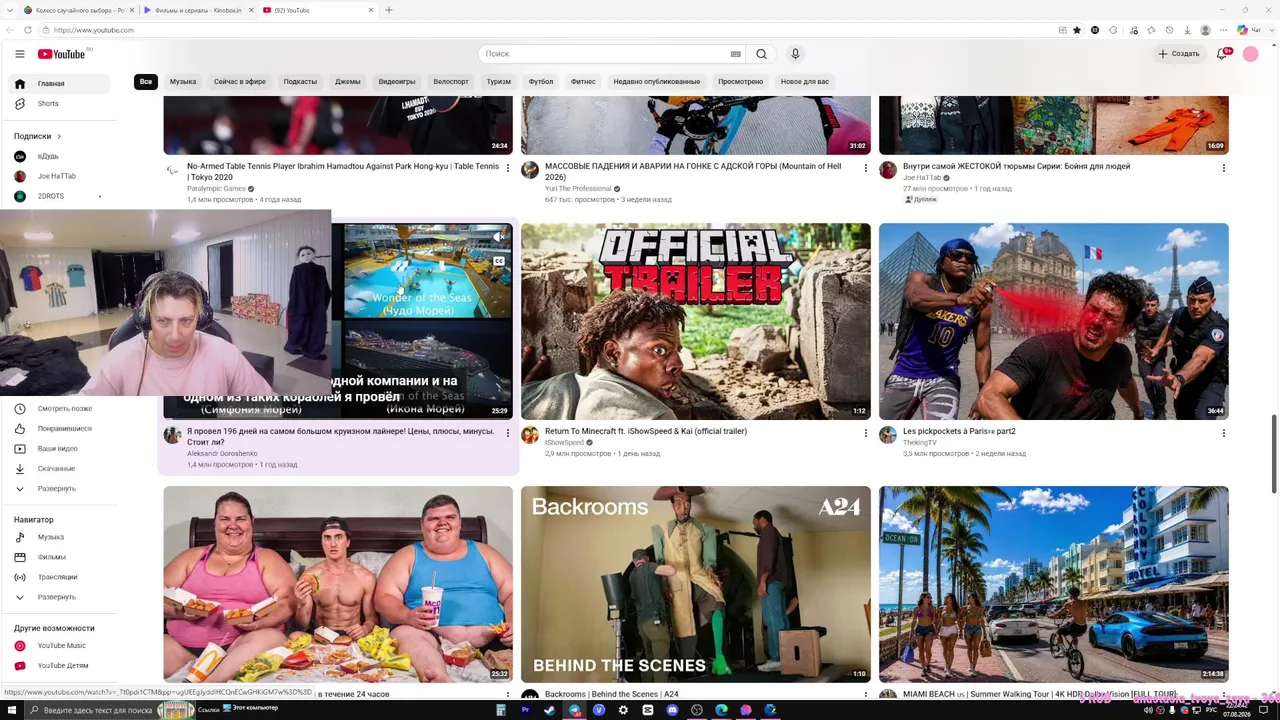Screen dimensions: 1280x720
Task: Open the browser tab list dropdown
Action: (x=9, y=10)
